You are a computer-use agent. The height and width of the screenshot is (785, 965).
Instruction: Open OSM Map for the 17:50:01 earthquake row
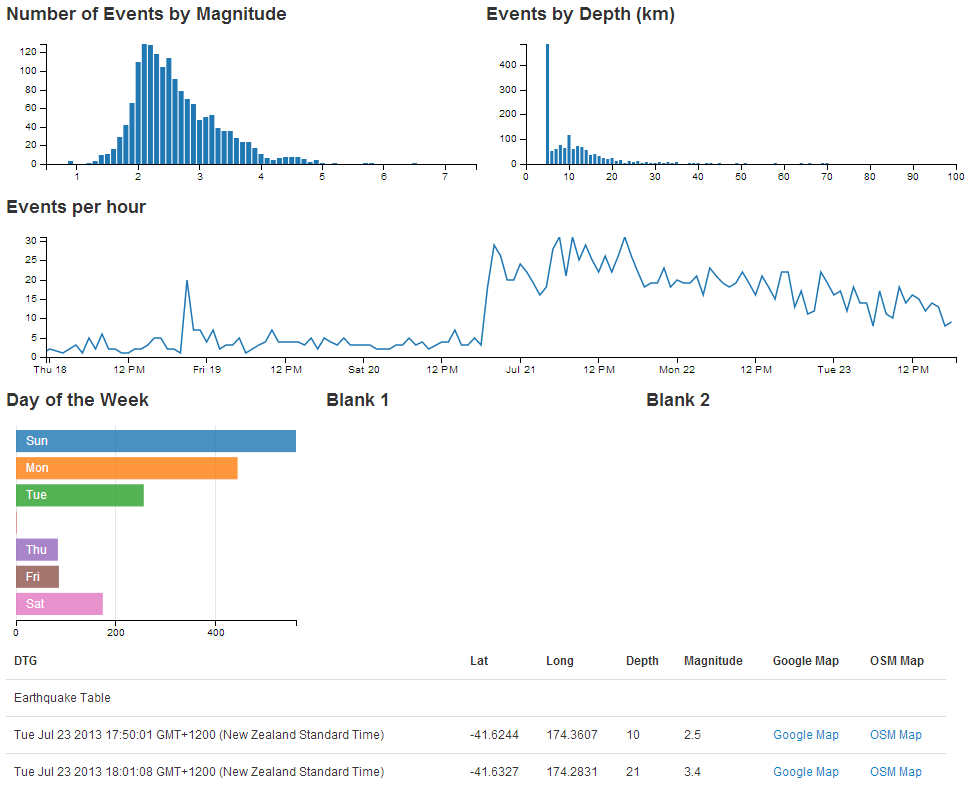(895, 734)
